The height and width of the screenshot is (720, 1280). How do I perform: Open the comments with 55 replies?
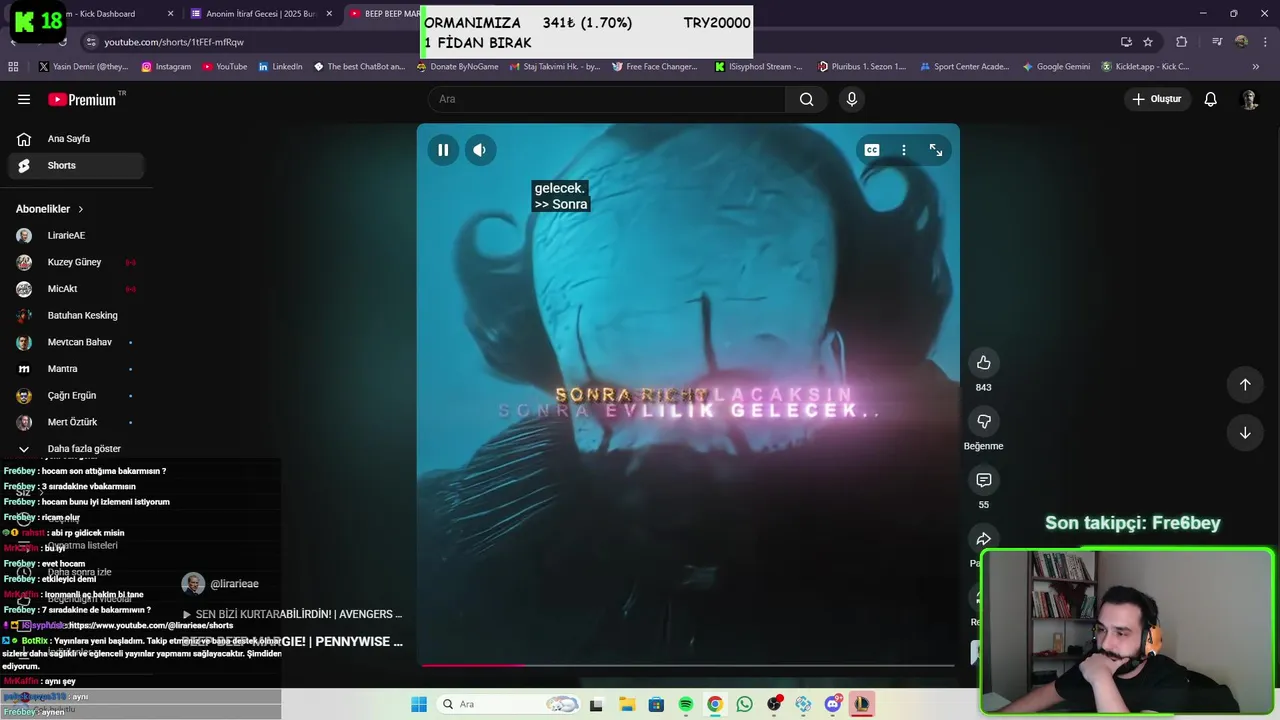pos(983,480)
